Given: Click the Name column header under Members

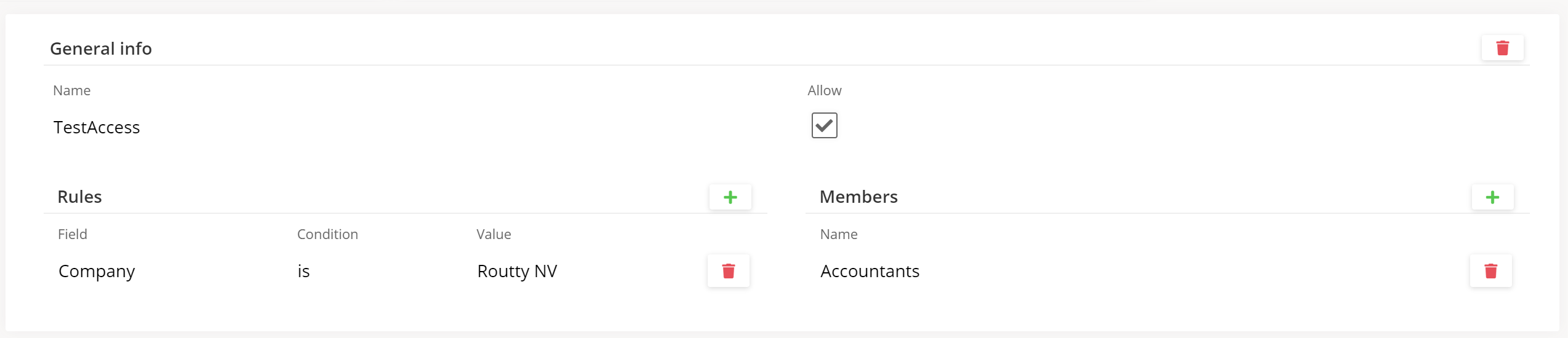Looking at the screenshot, I should (x=839, y=234).
